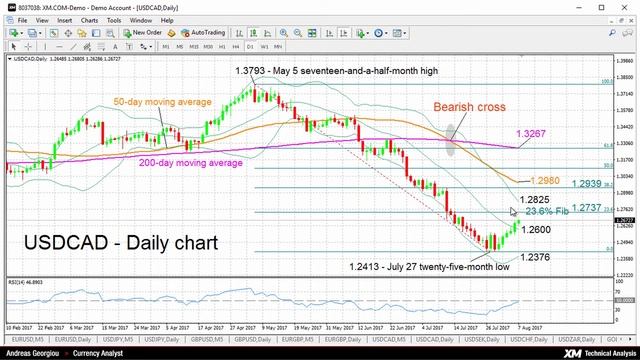The image size is (640, 360).
Task: Expand the Profiles dropdown arrow
Action: pos(40,33)
